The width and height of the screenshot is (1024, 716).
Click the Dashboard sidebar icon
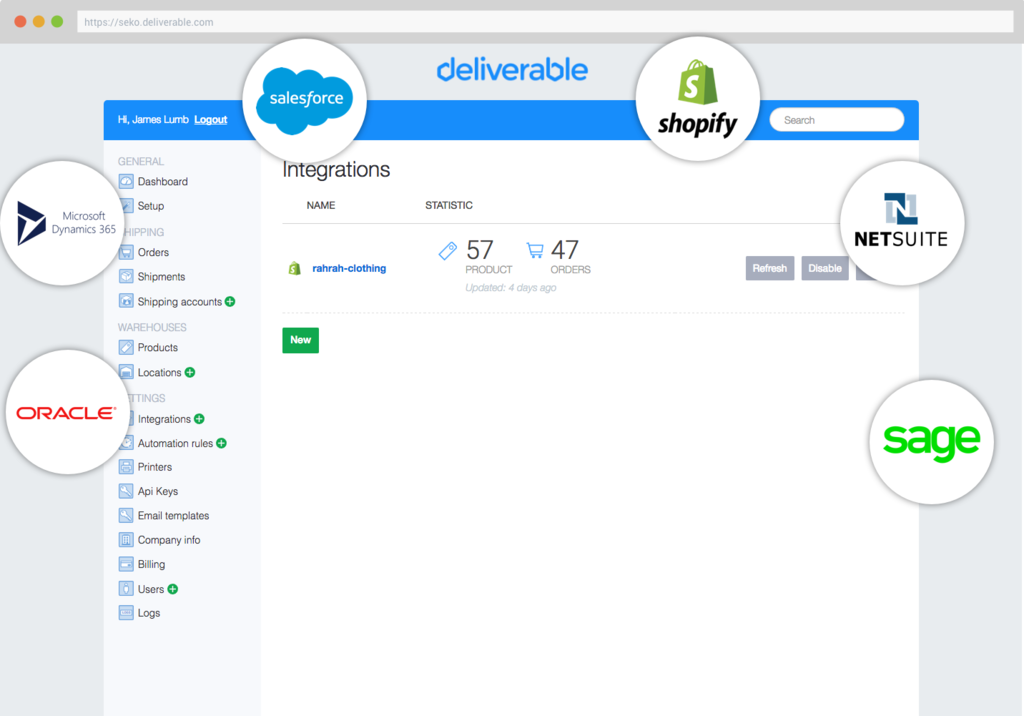[126, 181]
